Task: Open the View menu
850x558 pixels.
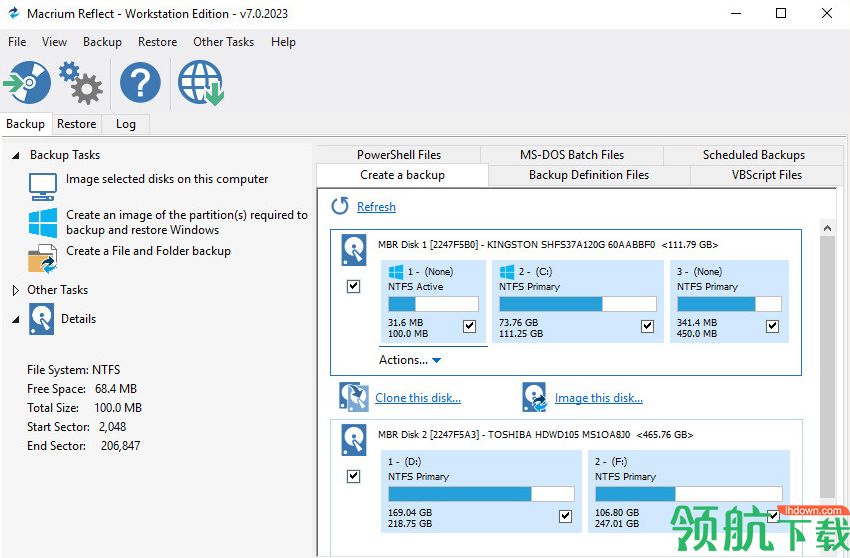Action: tap(54, 42)
